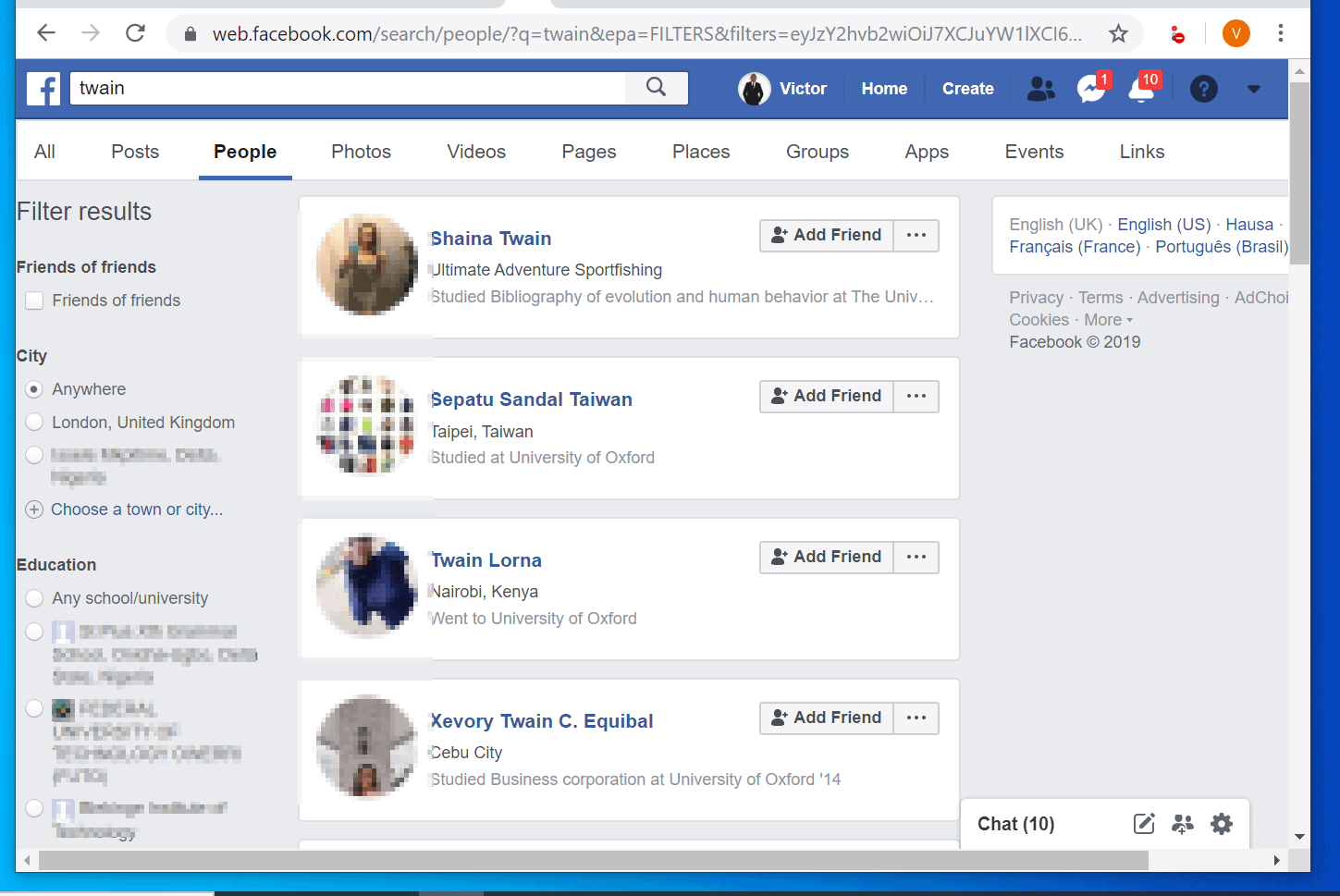
Task: Open options menu for Sepatu Sandal Taiwan
Action: [x=916, y=396]
